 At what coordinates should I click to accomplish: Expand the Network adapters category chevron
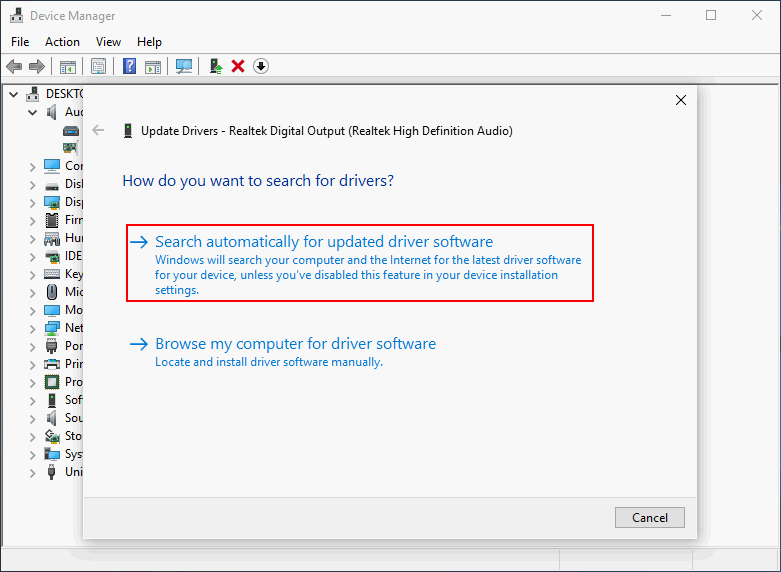(x=32, y=329)
